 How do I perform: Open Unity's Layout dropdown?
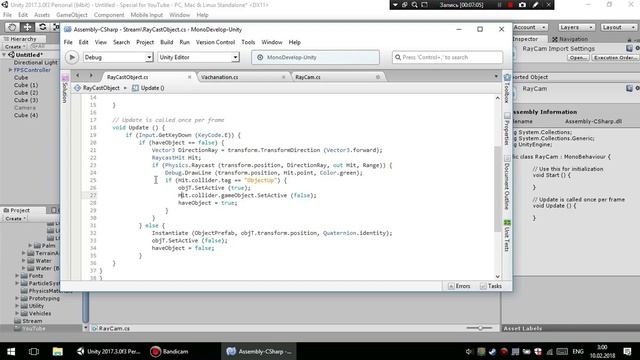[x=618, y=27]
